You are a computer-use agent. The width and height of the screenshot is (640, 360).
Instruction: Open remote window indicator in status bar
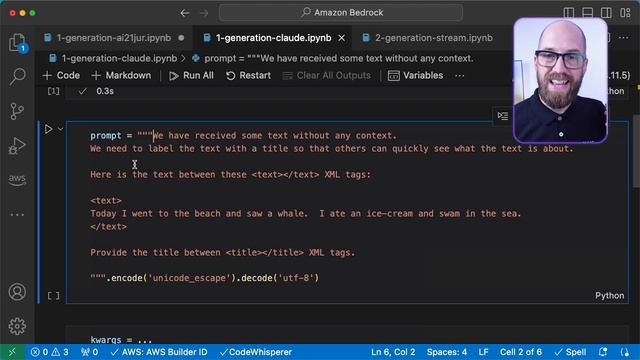click(x=12, y=352)
